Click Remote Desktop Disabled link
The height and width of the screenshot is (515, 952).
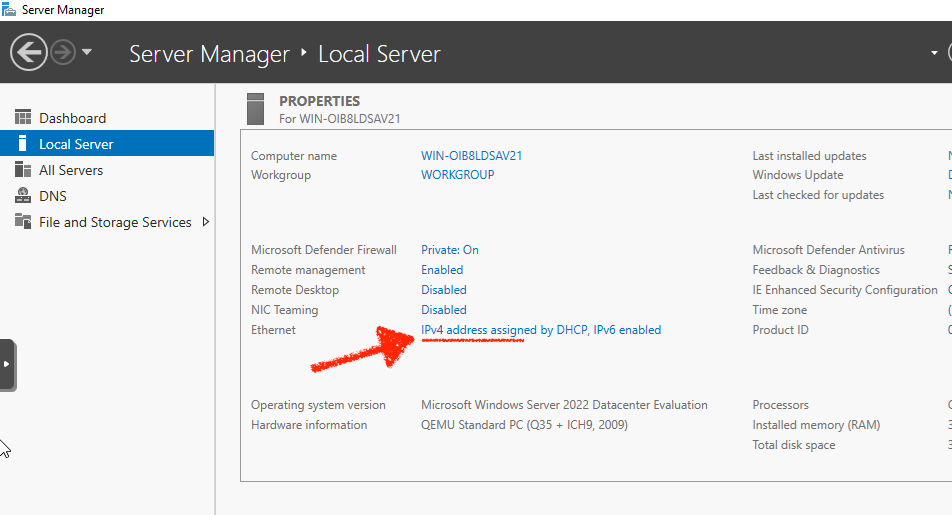click(x=444, y=290)
